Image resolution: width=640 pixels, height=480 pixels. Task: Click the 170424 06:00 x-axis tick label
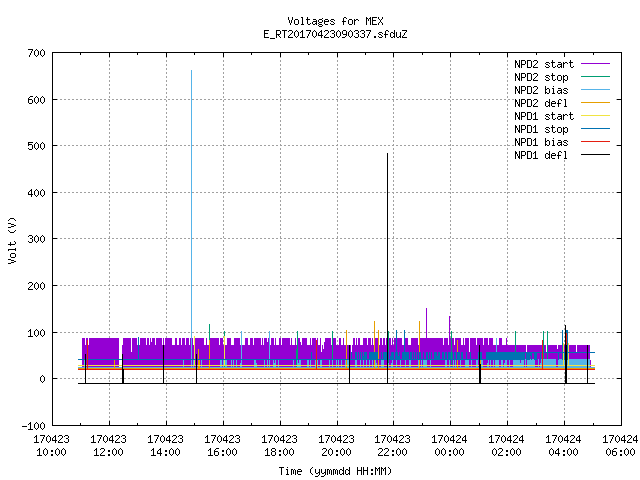point(620,446)
